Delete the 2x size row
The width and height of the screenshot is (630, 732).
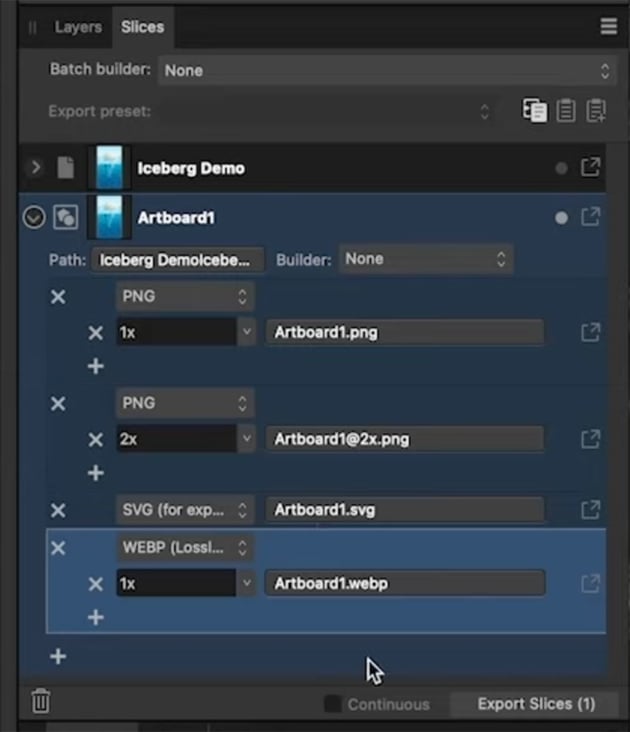96,439
